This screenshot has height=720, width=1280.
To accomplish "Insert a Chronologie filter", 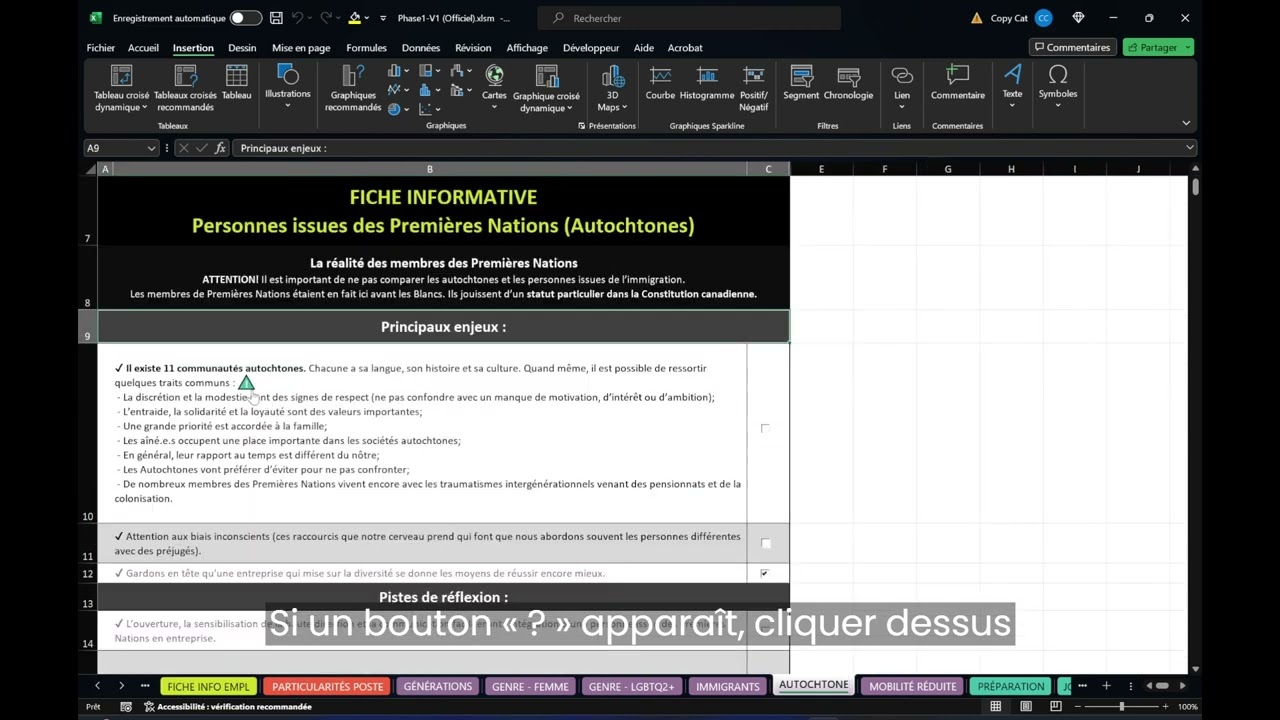I will coord(848,83).
